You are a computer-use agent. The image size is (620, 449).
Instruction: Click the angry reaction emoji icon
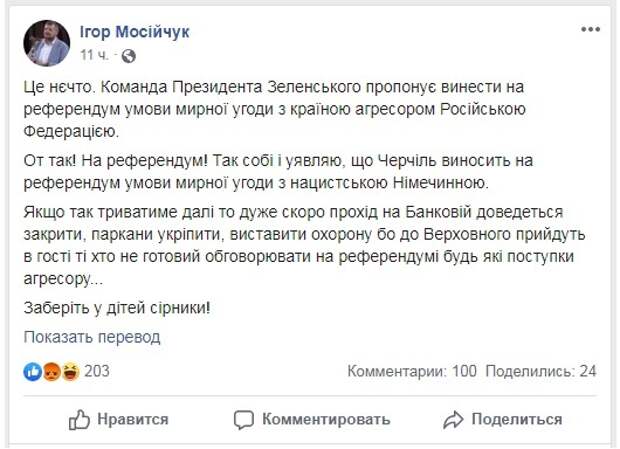51,372
